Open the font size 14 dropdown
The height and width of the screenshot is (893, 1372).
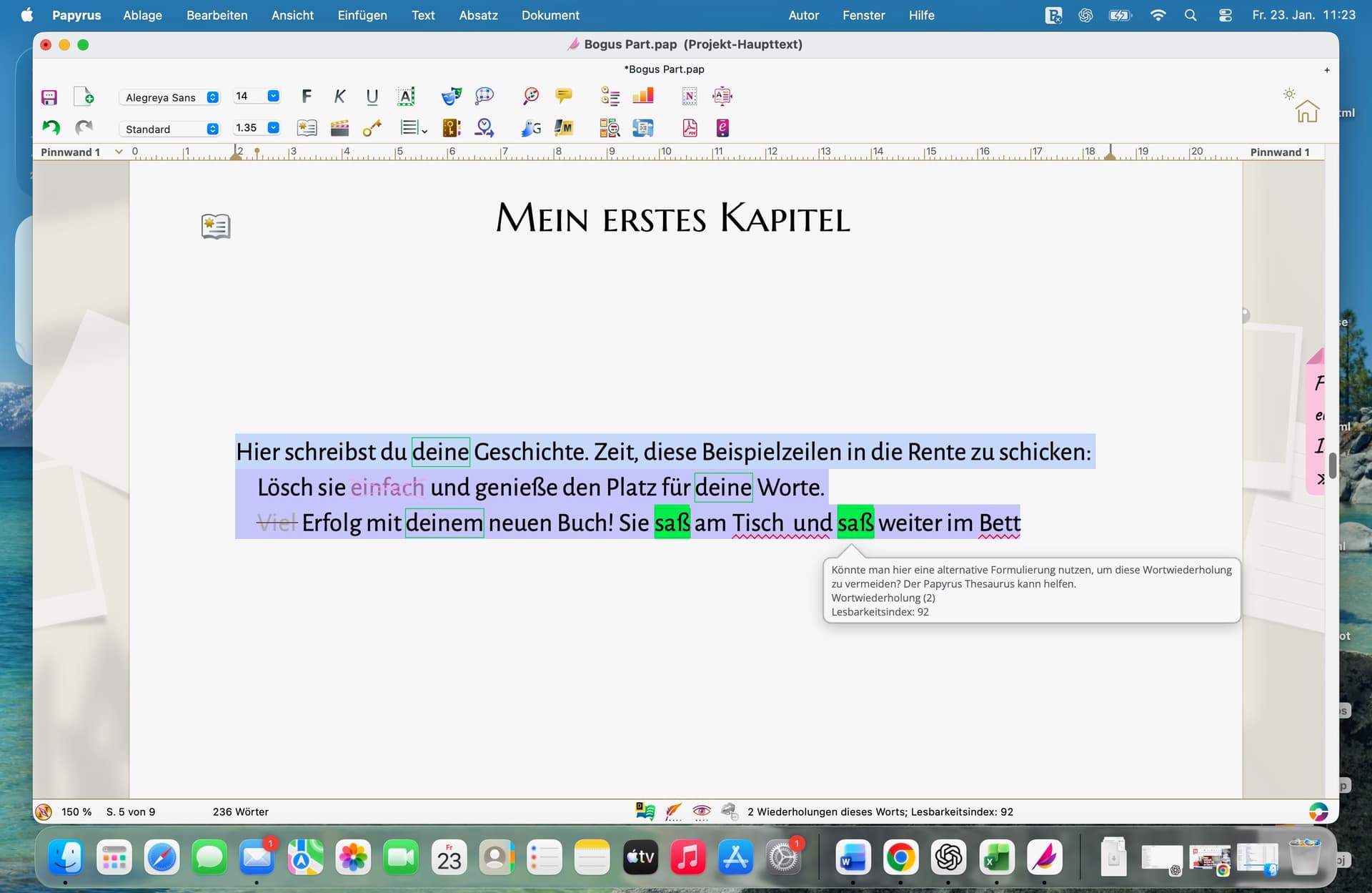(273, 96)
